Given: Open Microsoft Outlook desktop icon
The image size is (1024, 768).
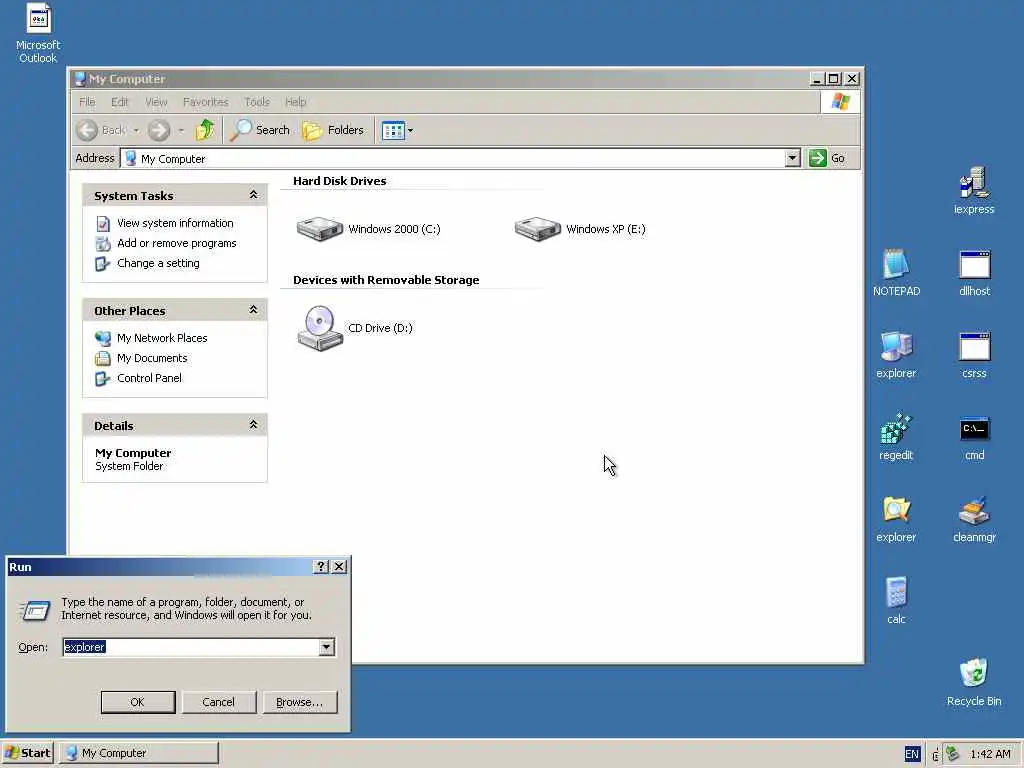Looking at the screenshot, I should (x=38, y=33).
